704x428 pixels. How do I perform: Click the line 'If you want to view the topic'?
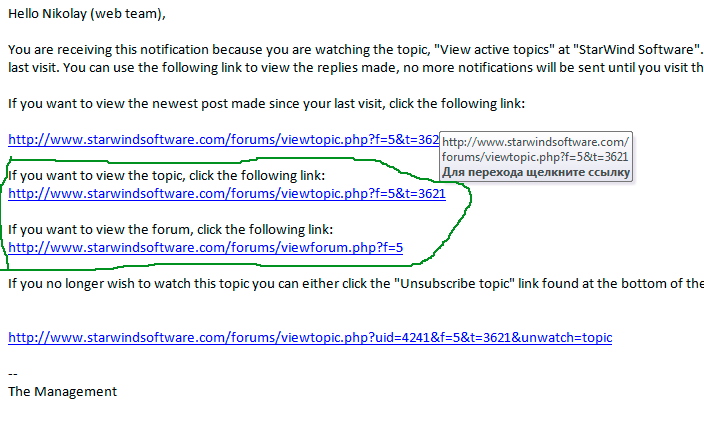point(167,176)
